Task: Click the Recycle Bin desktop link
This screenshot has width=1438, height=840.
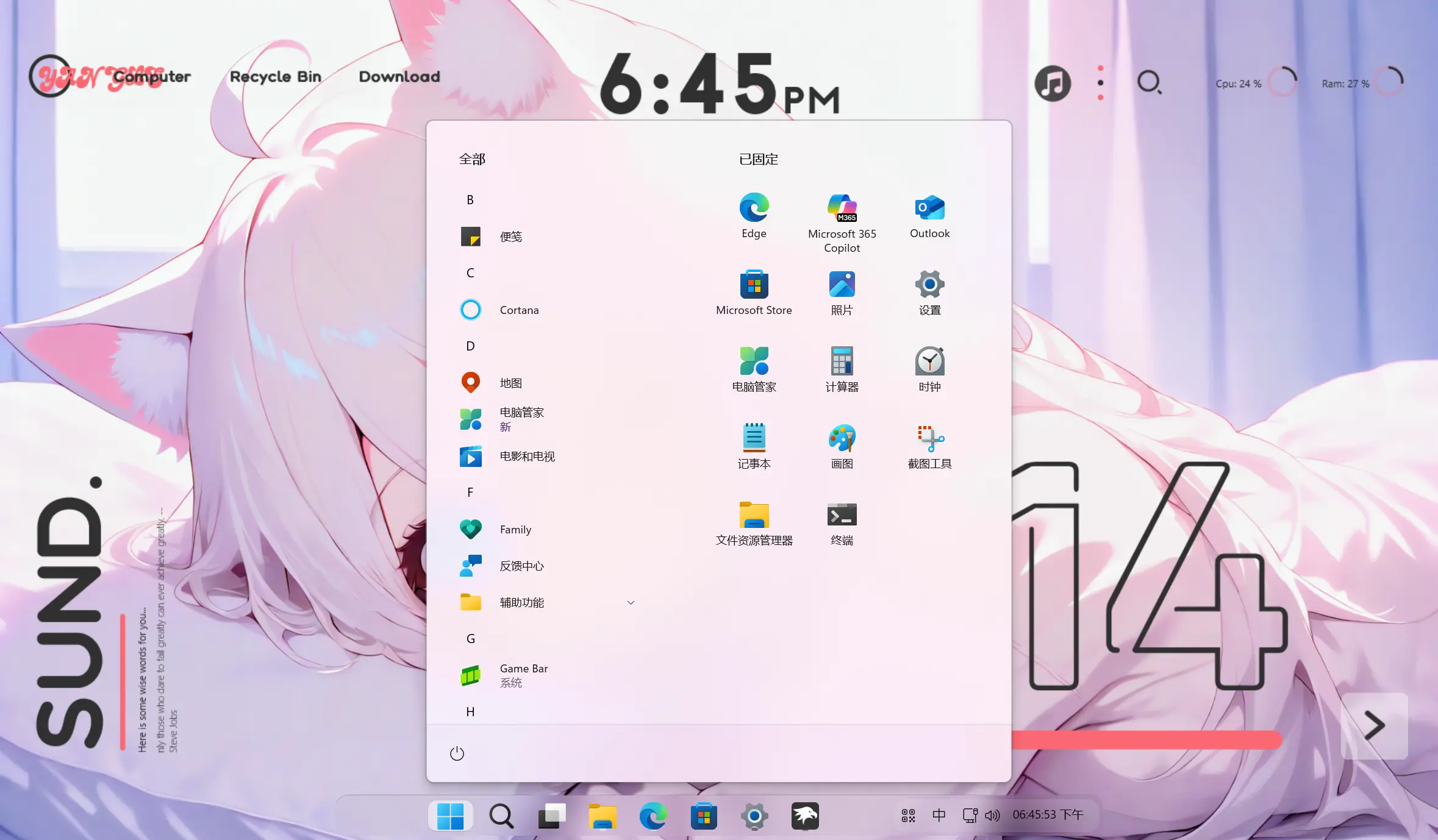Action: 275,77
